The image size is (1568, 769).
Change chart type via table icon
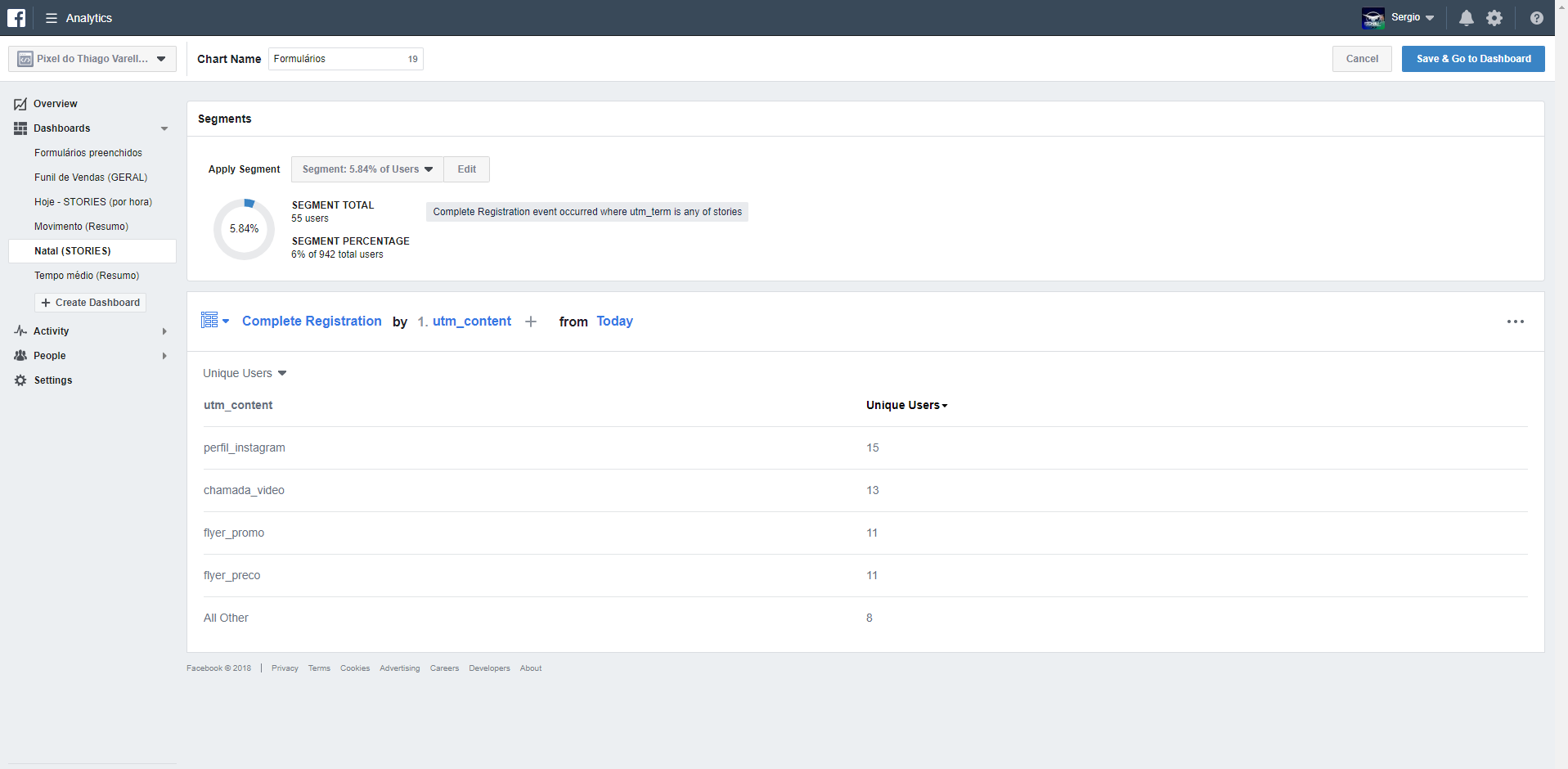click(x=214, y=321)
